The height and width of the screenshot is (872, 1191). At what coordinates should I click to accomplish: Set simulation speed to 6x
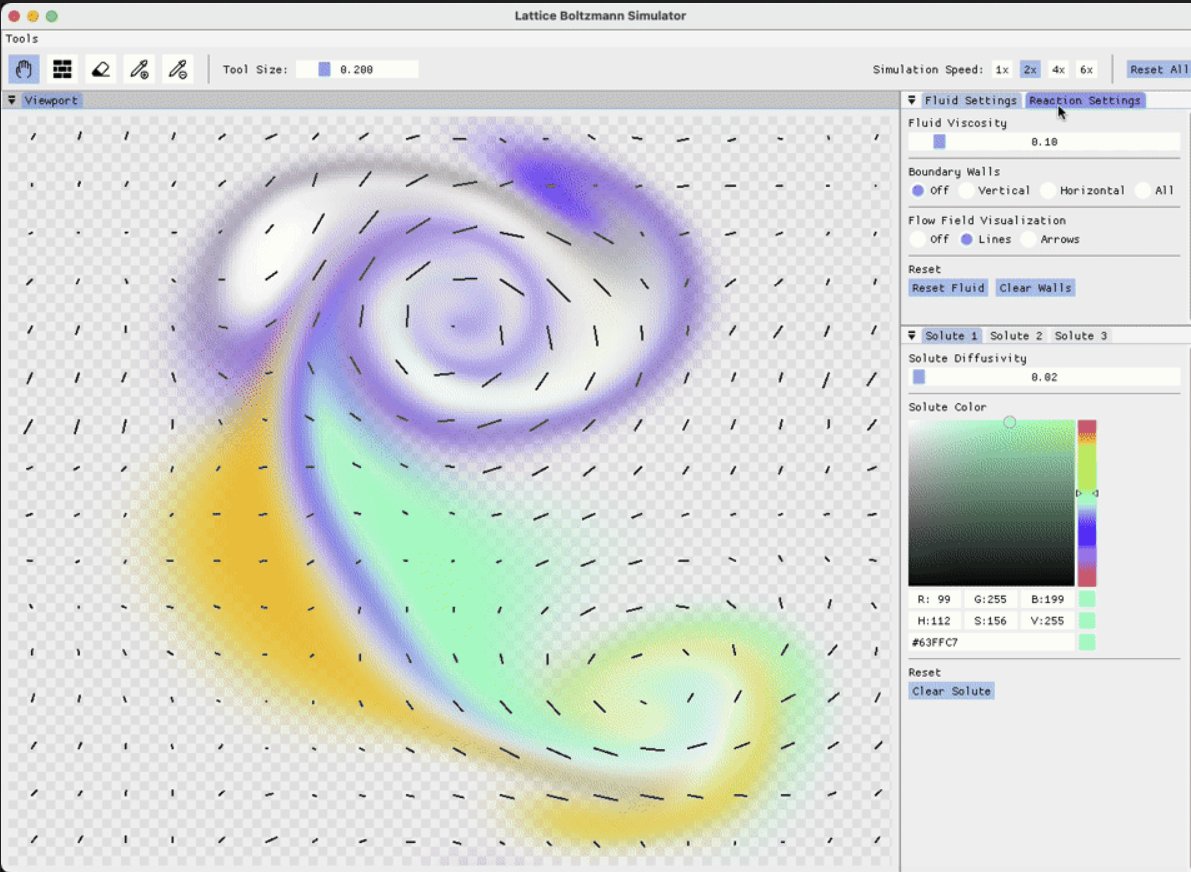1086,69
